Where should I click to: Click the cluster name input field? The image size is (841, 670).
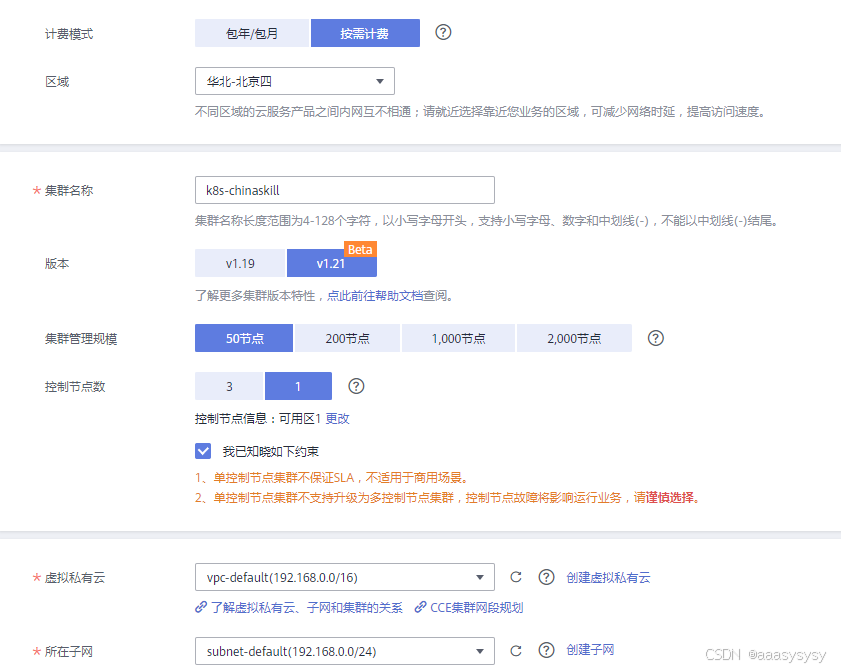[344, 190]
